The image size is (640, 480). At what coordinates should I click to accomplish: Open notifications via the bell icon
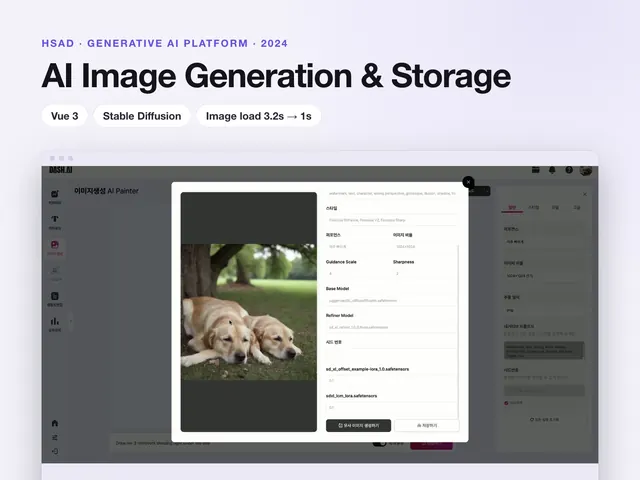click(552, 170)
